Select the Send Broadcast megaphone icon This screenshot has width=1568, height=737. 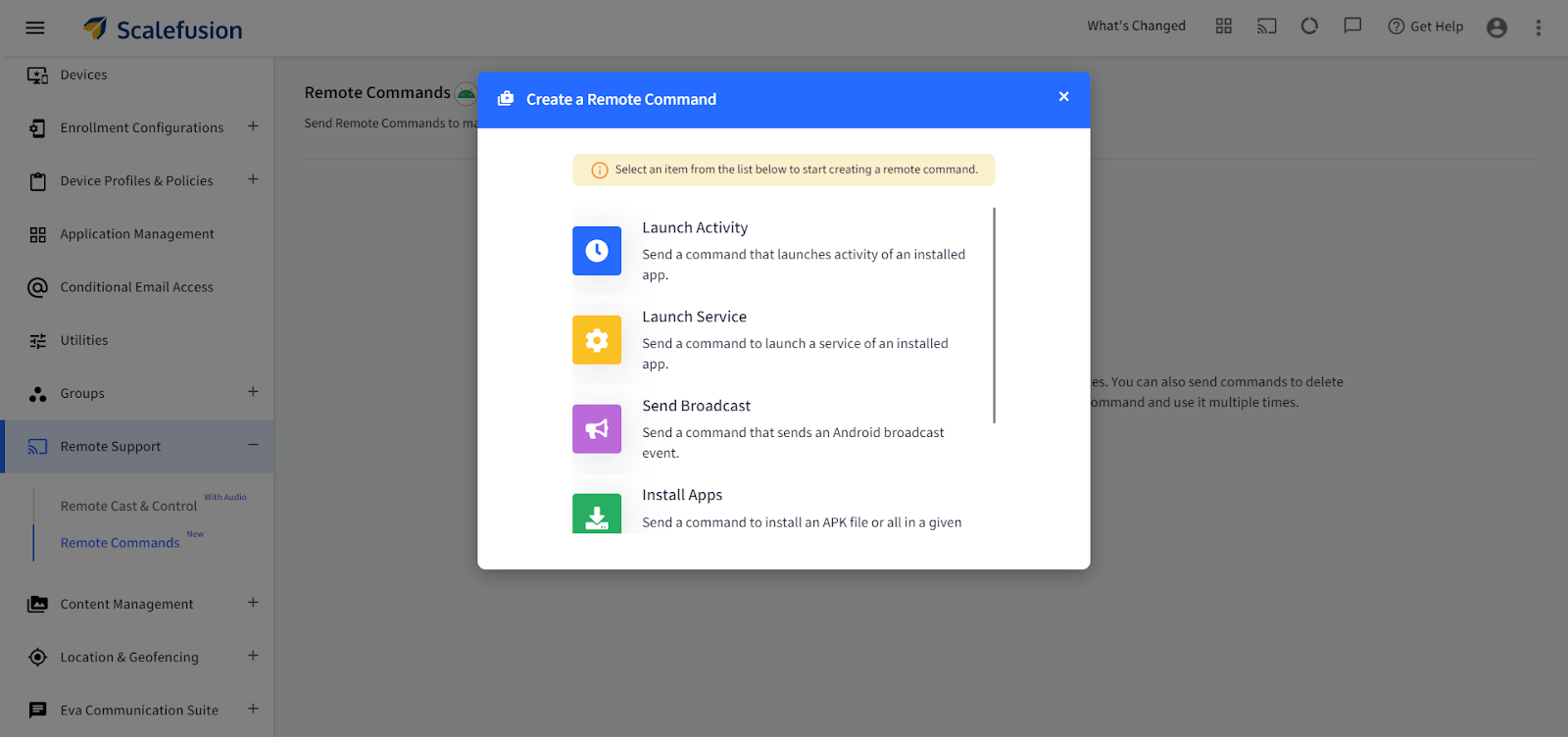[x=597, y=429]
